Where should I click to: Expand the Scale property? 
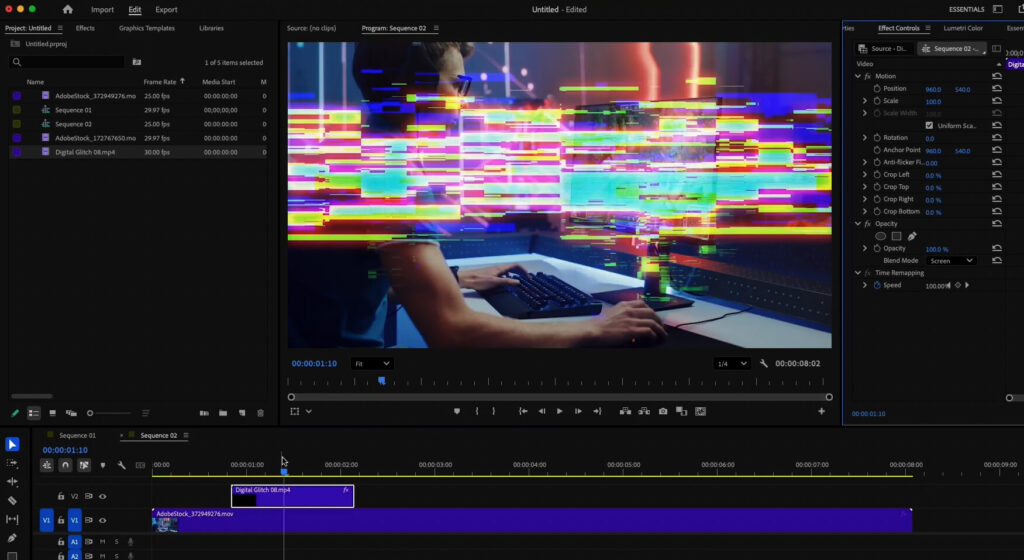tap(865, 101)
